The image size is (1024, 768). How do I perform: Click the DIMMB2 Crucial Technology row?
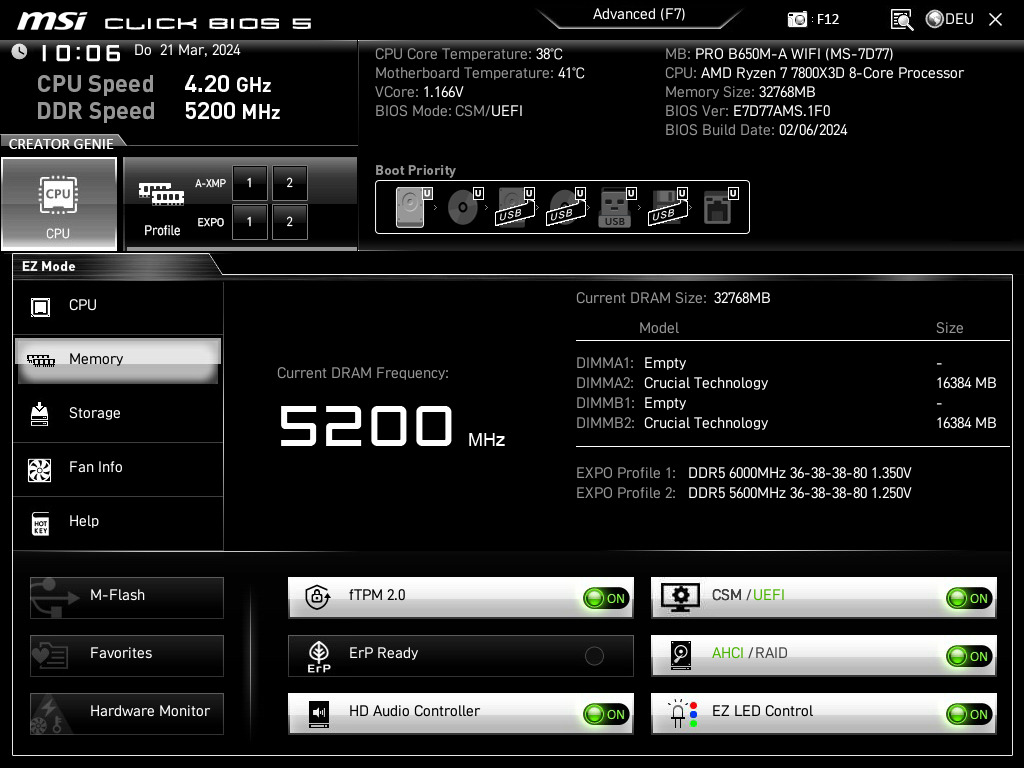[x=786, y=423]
